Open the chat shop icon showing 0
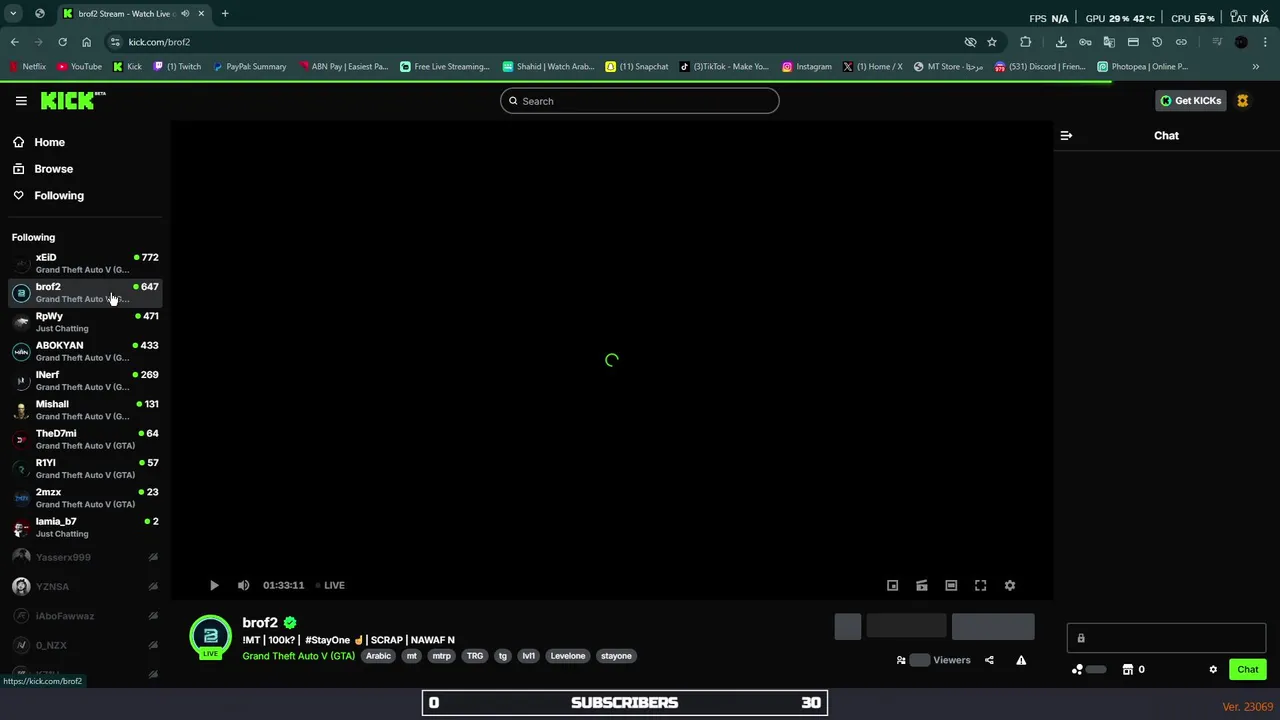1280x720 pixels. [1134, 670]
